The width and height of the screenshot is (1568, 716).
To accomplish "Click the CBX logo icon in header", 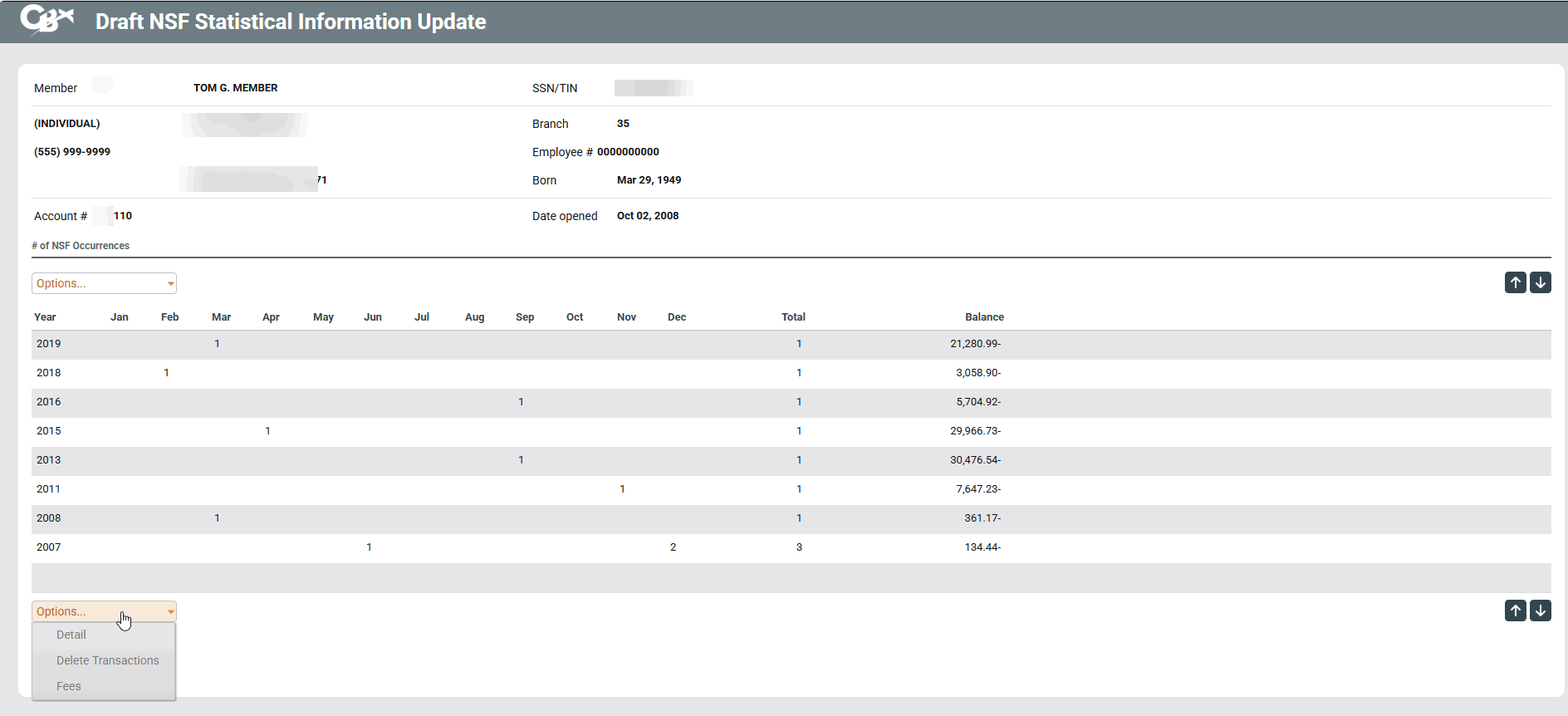I will [47, 20].
